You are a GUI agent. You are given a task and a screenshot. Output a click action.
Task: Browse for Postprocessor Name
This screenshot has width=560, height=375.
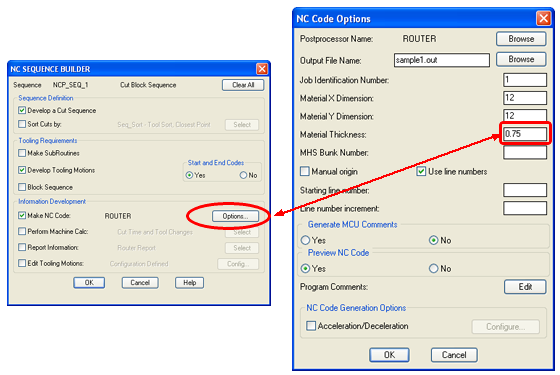pyautogui.click(x=521, y=39)
